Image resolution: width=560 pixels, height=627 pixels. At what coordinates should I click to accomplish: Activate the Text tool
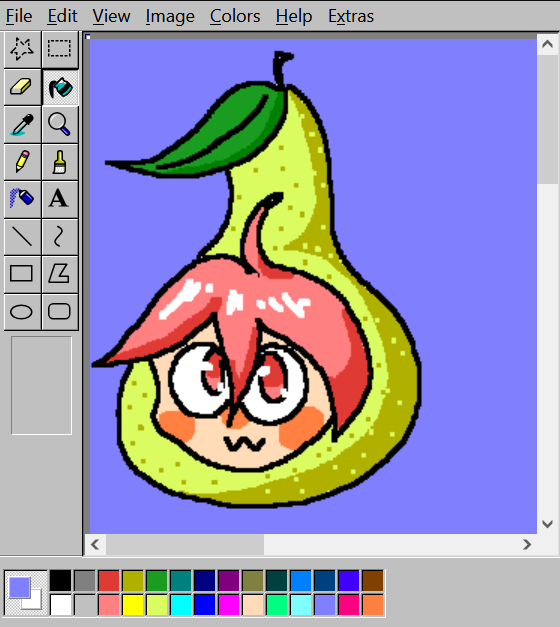(60, 199)
